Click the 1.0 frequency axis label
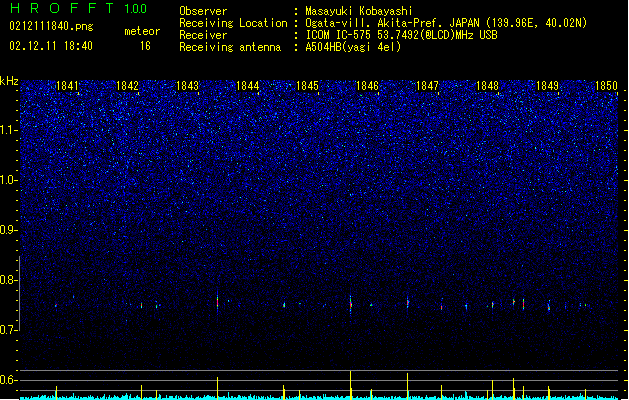This screenshot has width=629, height=400. click(8, 180)
